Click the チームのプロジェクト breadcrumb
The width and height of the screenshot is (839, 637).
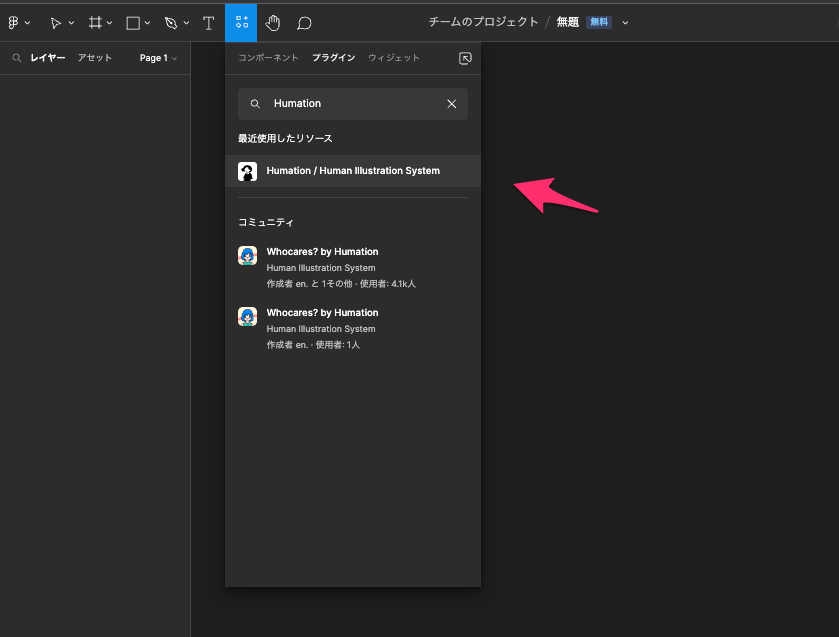[x=483, y=22]
